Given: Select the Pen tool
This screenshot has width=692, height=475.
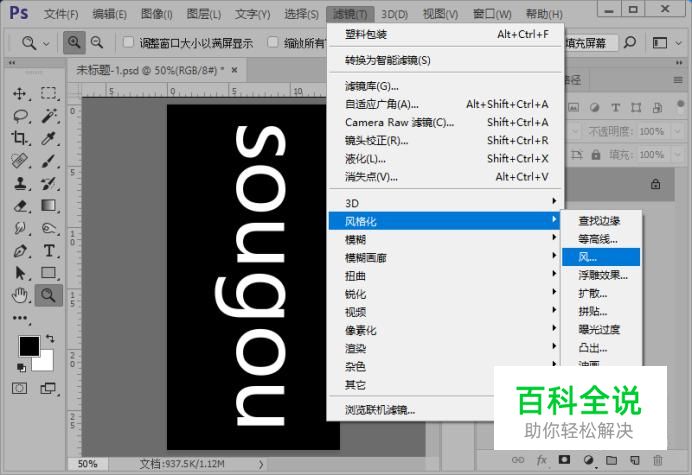Looking at the screenshot, I should (x=19, y=251).
